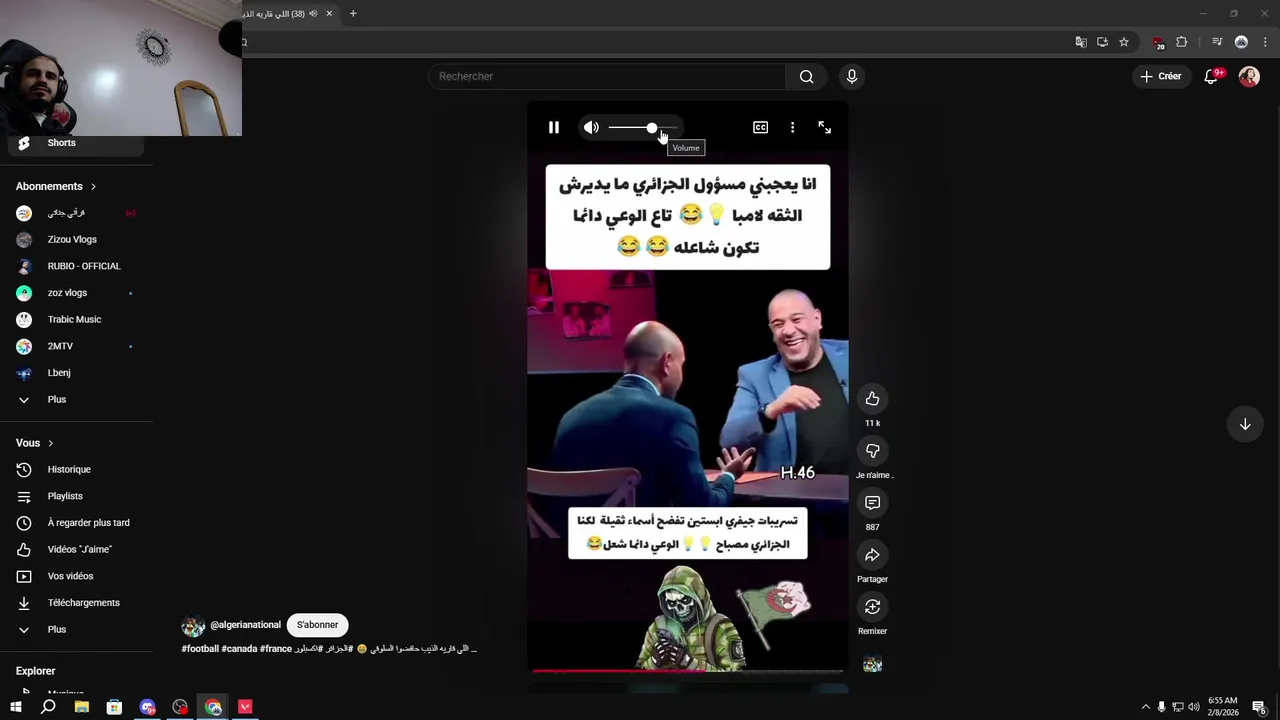The image size is (1280, 720).
Task: Click the #football hashtag
Action: pyautogui.click(x=200, y=649)
